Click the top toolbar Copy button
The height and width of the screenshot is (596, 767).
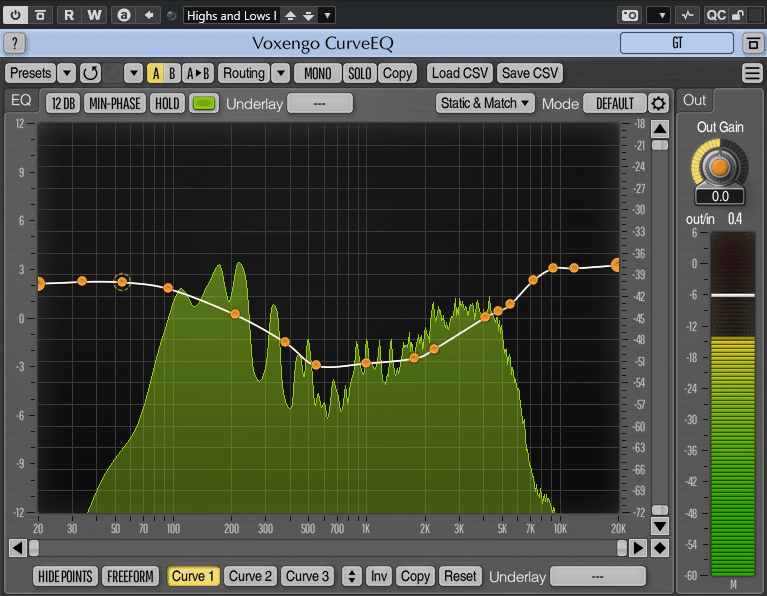(397, 73)
